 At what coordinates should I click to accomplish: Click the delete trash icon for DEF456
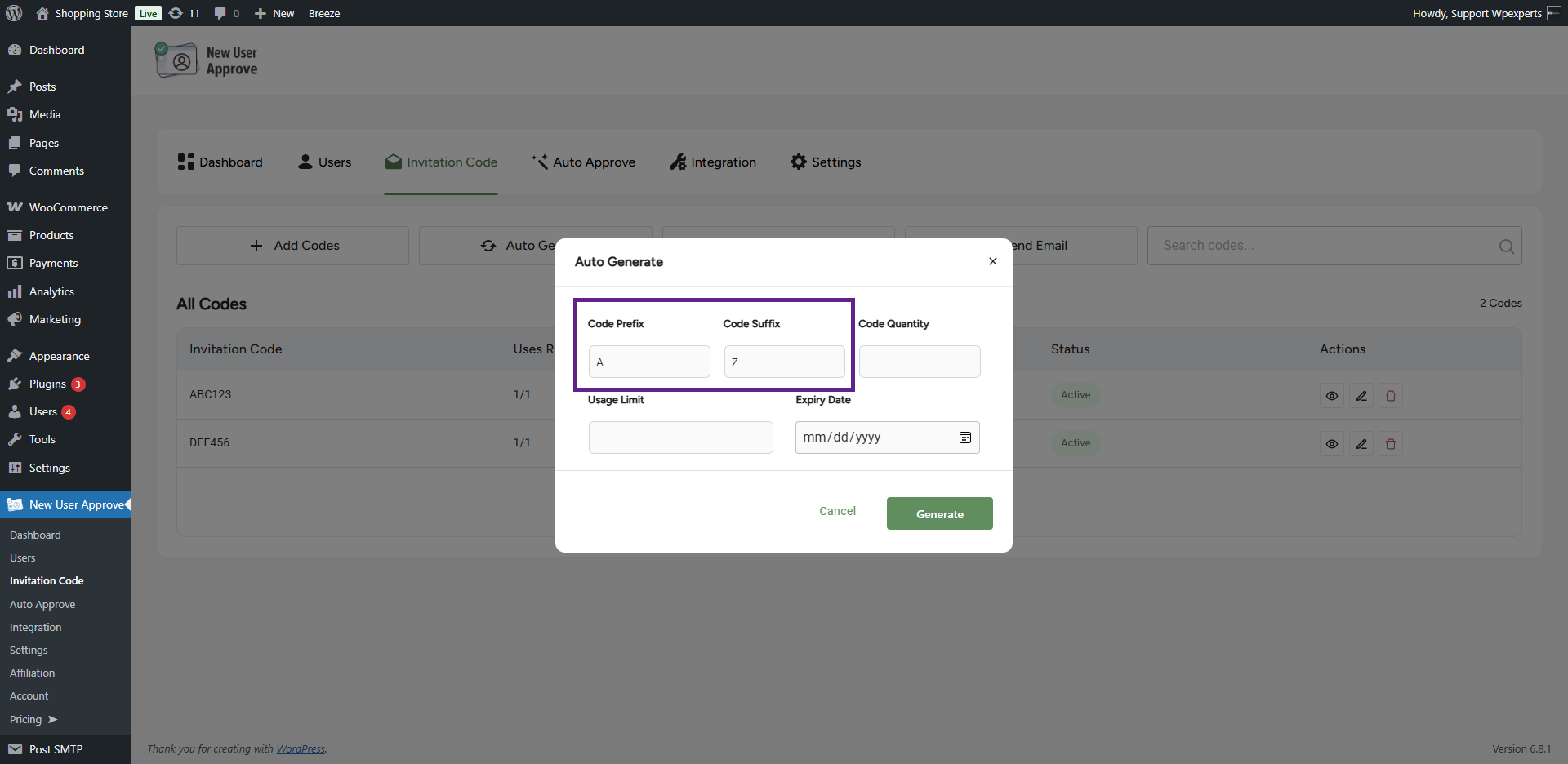(x=1390, y=444)
